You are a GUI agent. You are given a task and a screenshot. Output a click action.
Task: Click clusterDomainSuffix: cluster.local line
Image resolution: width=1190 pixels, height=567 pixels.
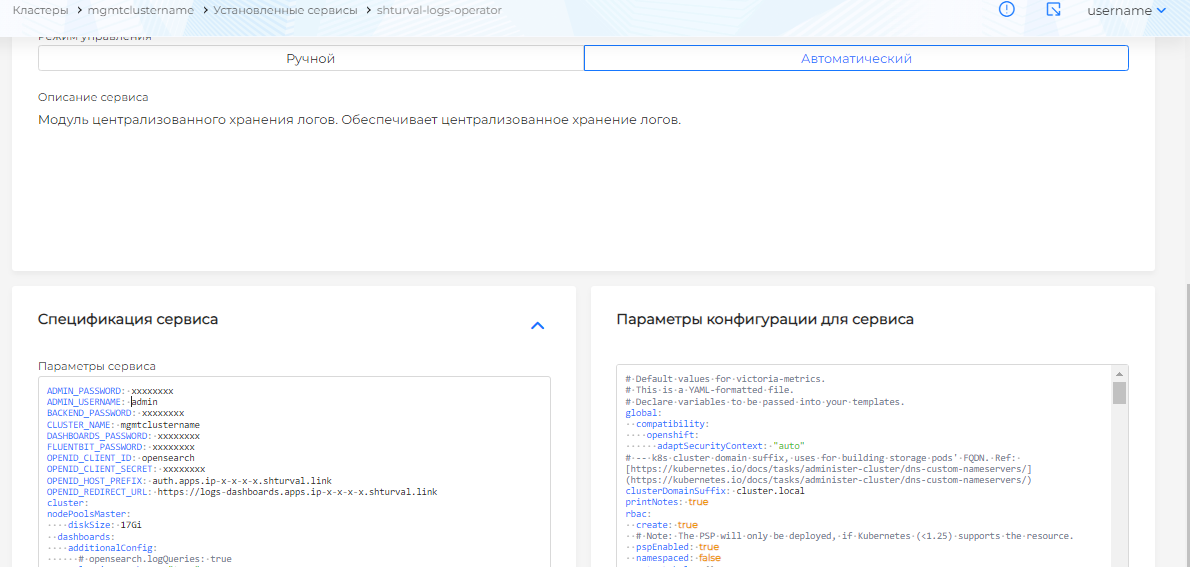(715, 491)
